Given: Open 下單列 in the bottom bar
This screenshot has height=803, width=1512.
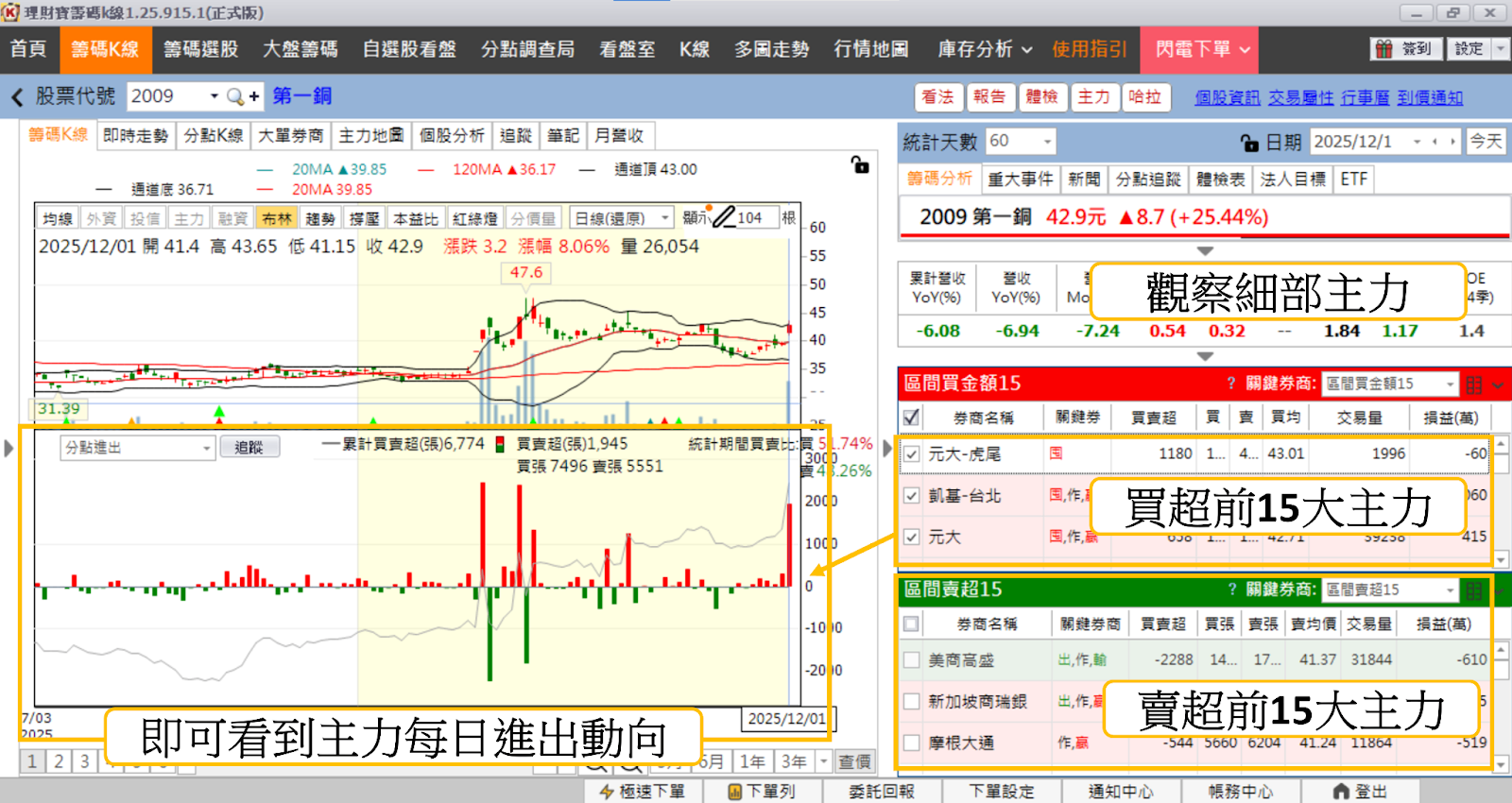Looking at the screenshot, I should (761, 792).
